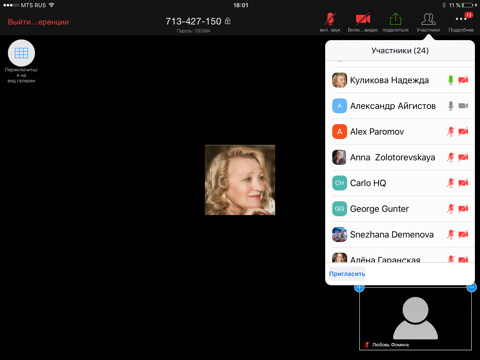Tap Anna Zolotorevskaya's muted microphone icon
The width and height of the screenshot is (480, 360).
[451, 157]
